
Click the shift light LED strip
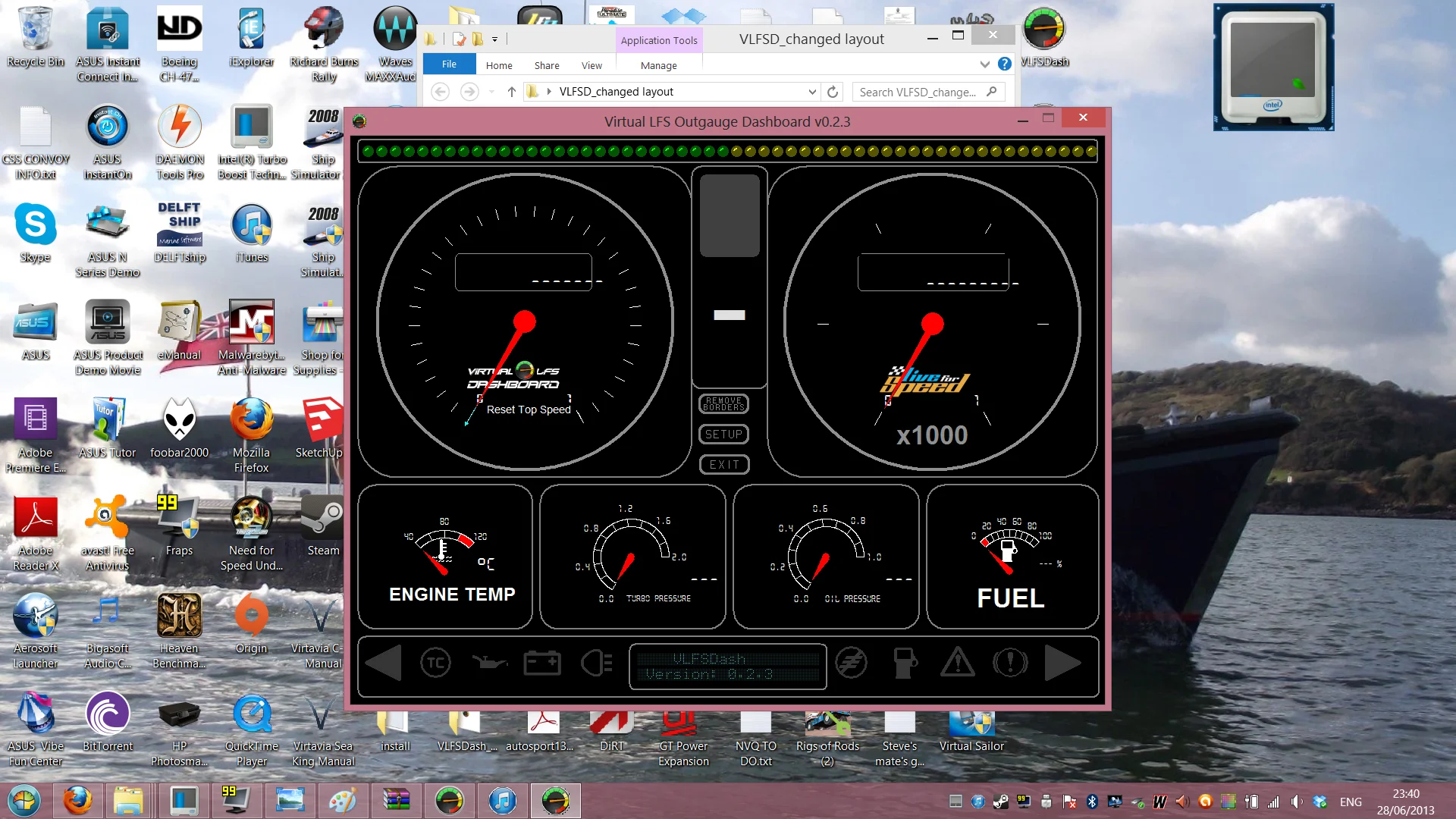point(728,151)
